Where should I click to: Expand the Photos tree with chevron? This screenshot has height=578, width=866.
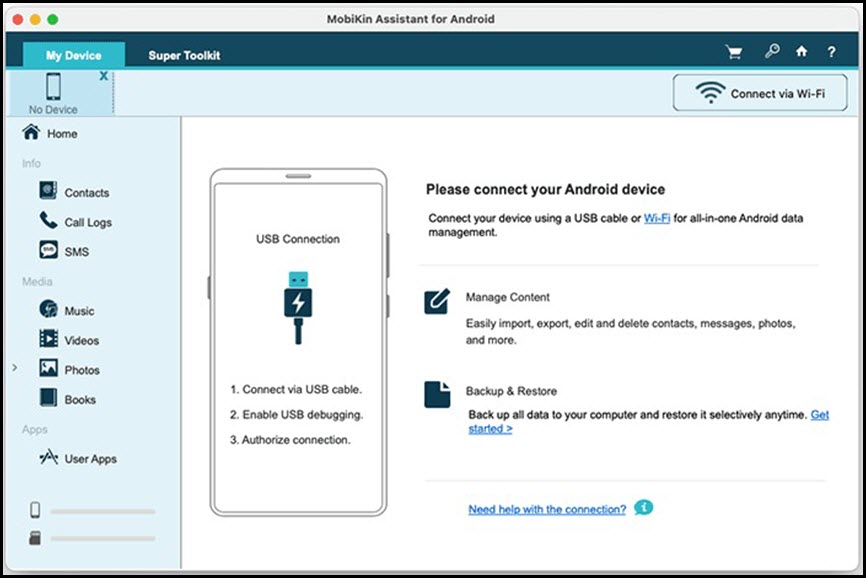[15, 368]
